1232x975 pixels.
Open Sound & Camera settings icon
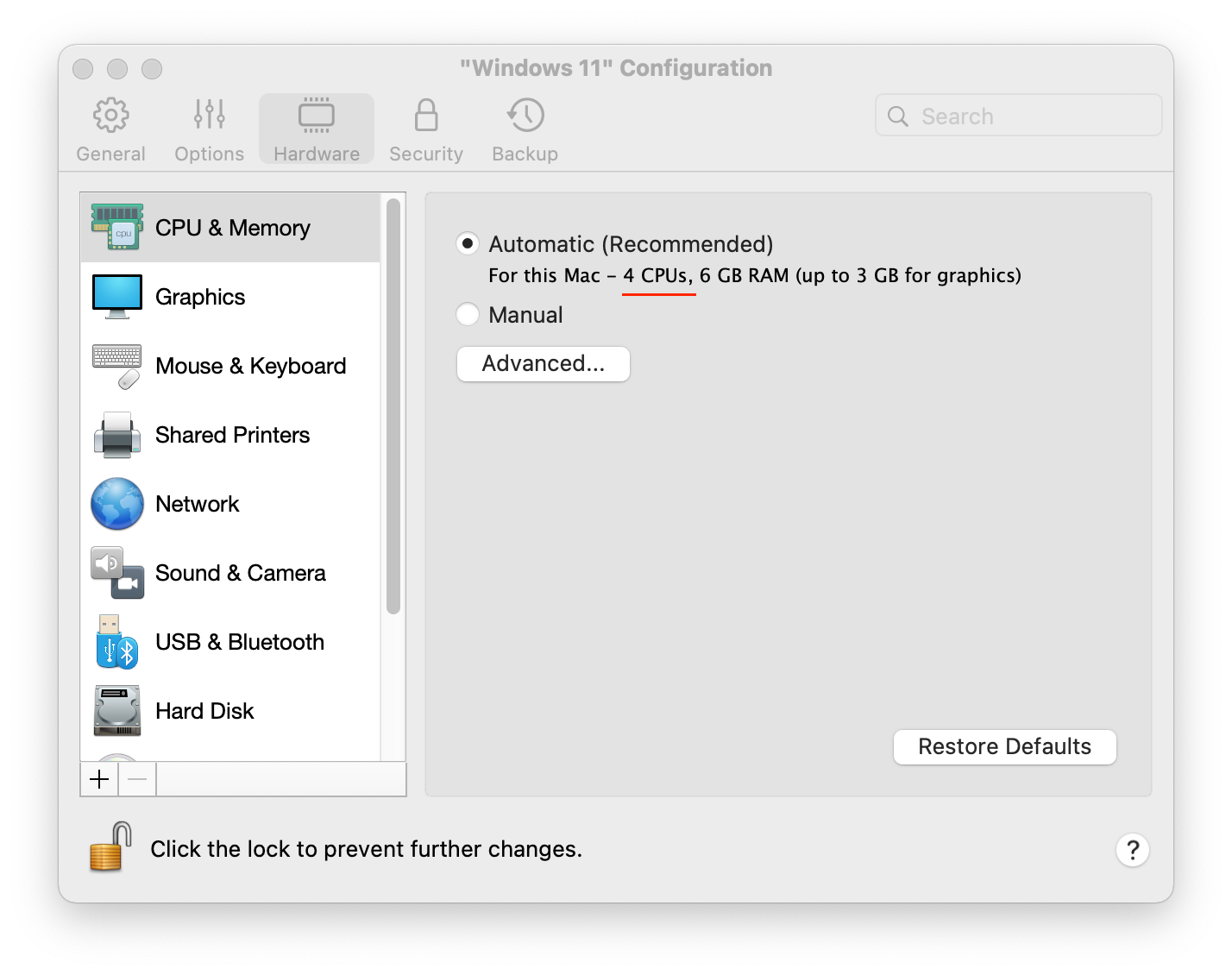tap(117, 573)
